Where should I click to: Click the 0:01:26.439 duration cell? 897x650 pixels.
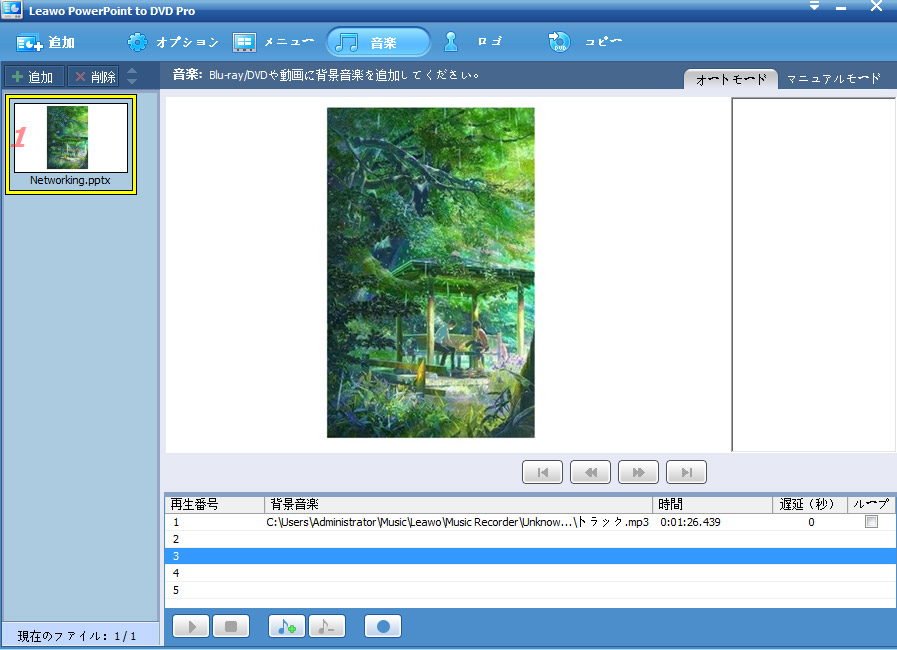tap(690, 522)
